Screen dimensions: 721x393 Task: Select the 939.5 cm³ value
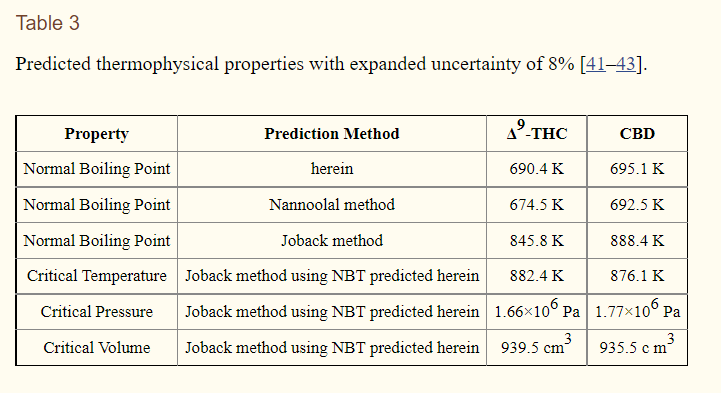tap(537, 345)
